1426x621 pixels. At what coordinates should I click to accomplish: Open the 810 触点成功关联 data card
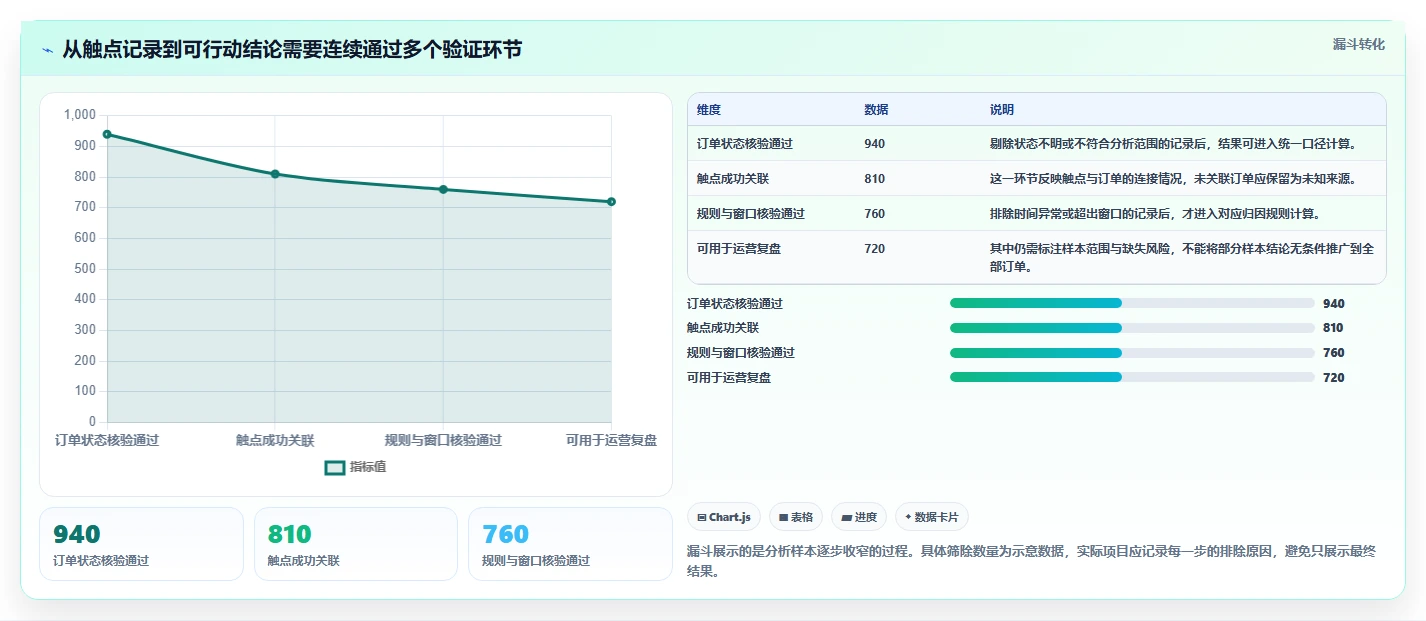356,544
